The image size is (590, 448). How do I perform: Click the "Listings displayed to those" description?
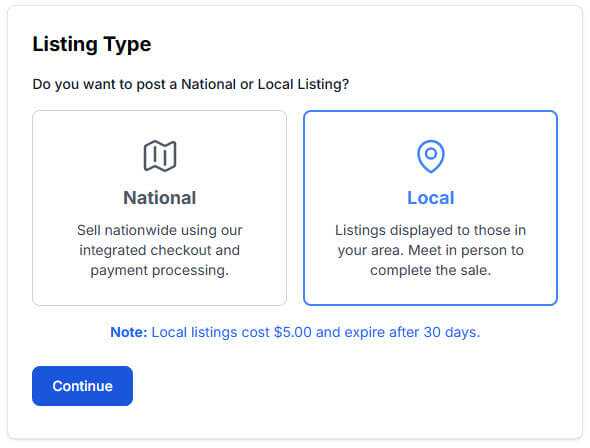point(430,250)
